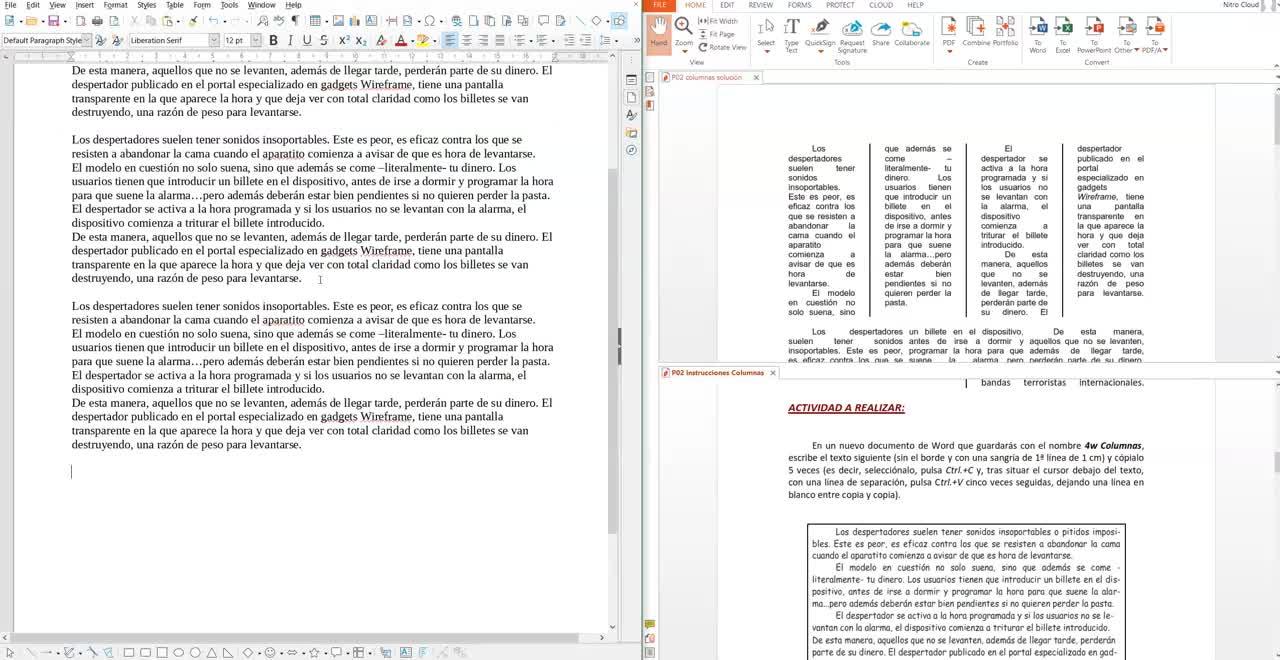Click Request Signature in Nitro ribbon

click(x=852, y=35)
